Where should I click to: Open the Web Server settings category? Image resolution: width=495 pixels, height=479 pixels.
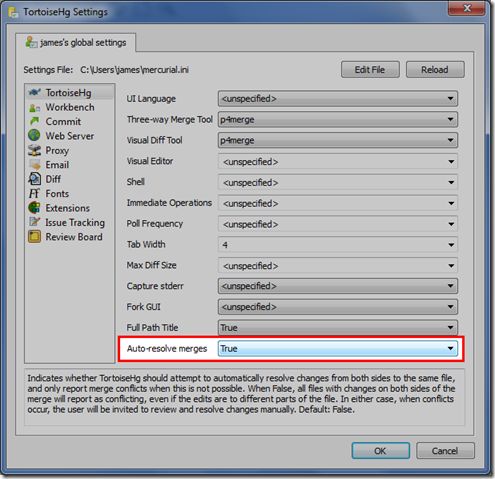coord(70,136)
